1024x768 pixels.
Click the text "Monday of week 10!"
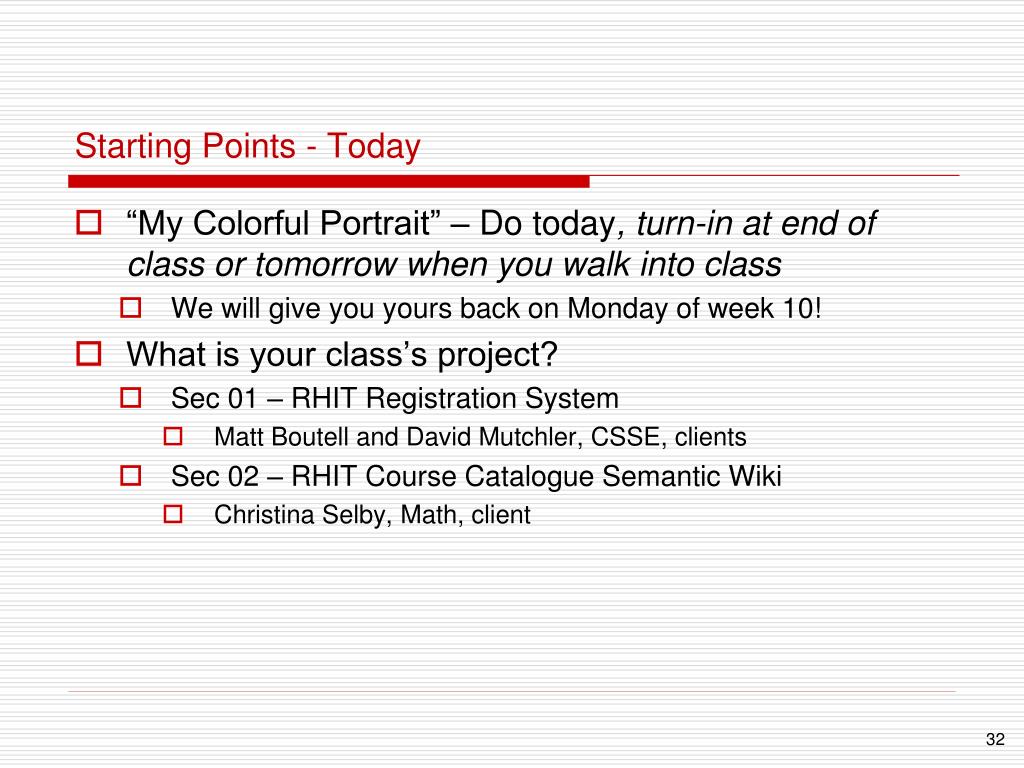click(694, 308)
